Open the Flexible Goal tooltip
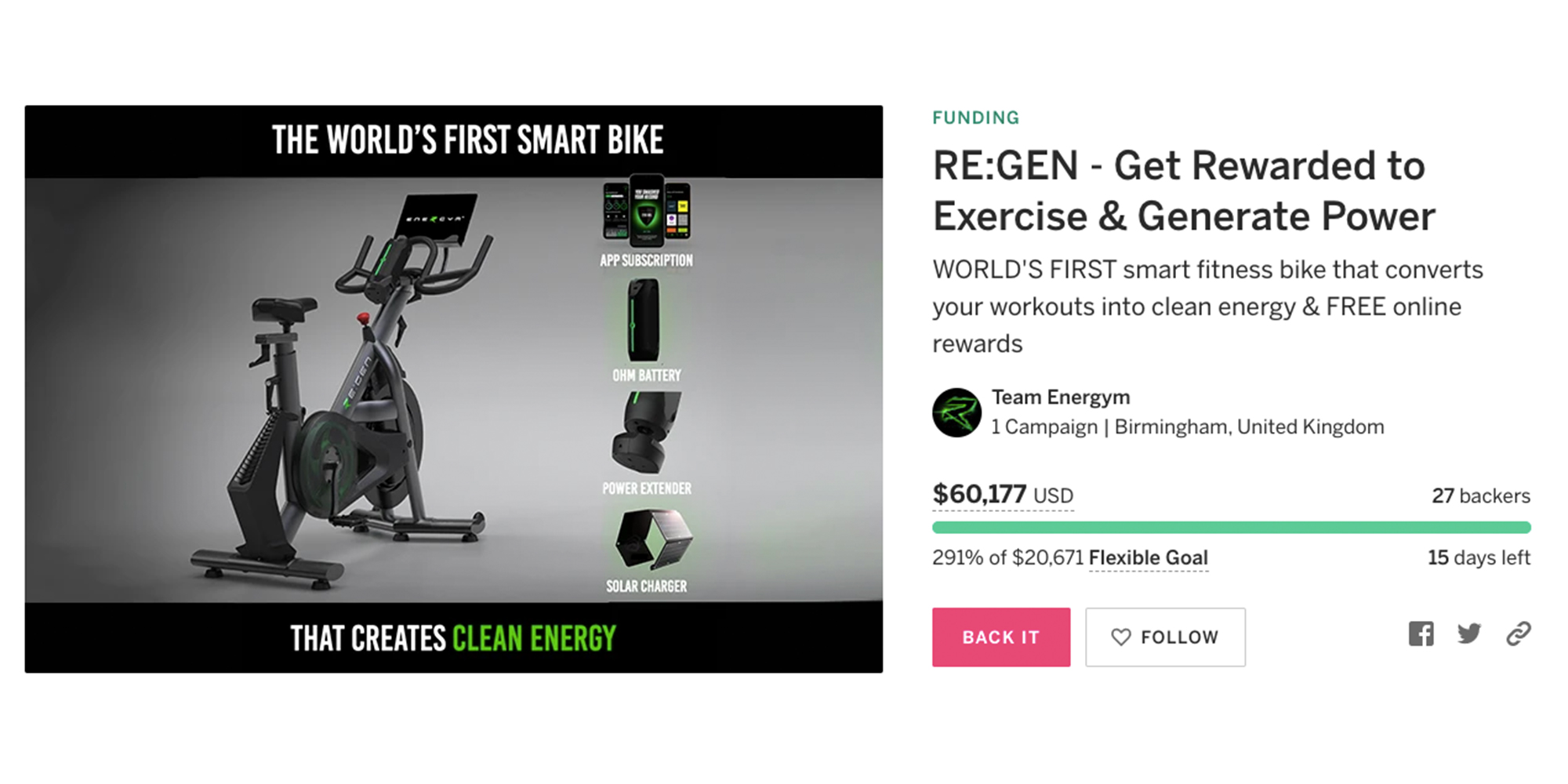The height and width of the screenshot is (784, 1568). pyautogui.click(x=1148, y=558)
